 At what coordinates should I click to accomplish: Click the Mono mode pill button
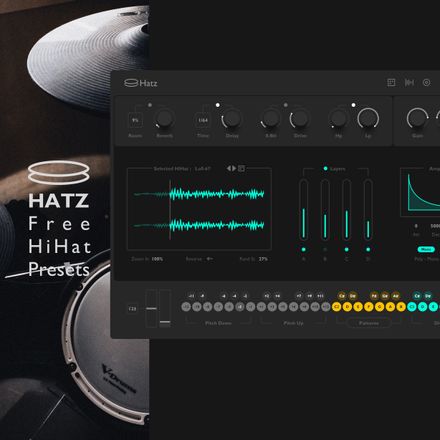click(426, 249)
